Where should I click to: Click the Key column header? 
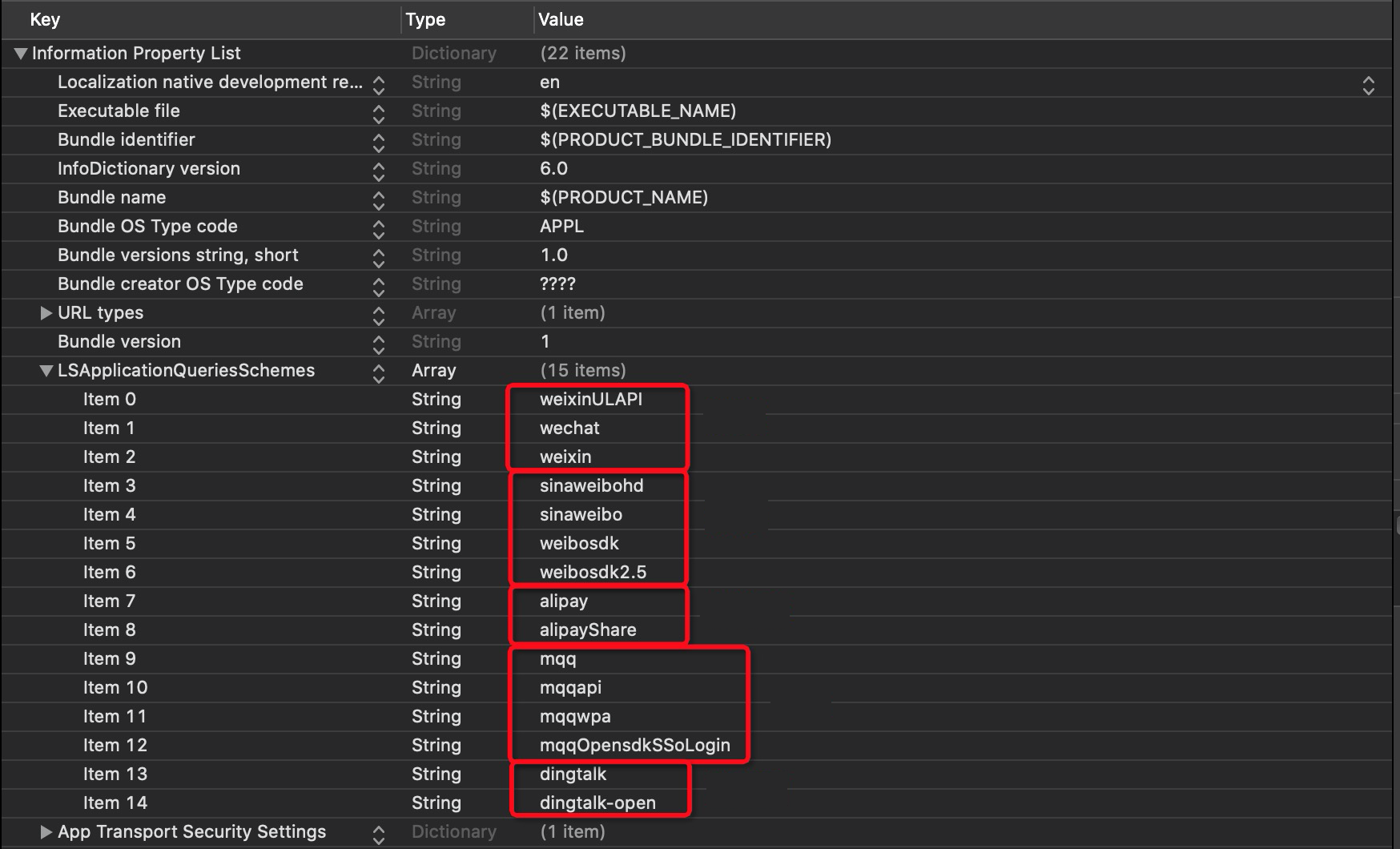[45, 20]
